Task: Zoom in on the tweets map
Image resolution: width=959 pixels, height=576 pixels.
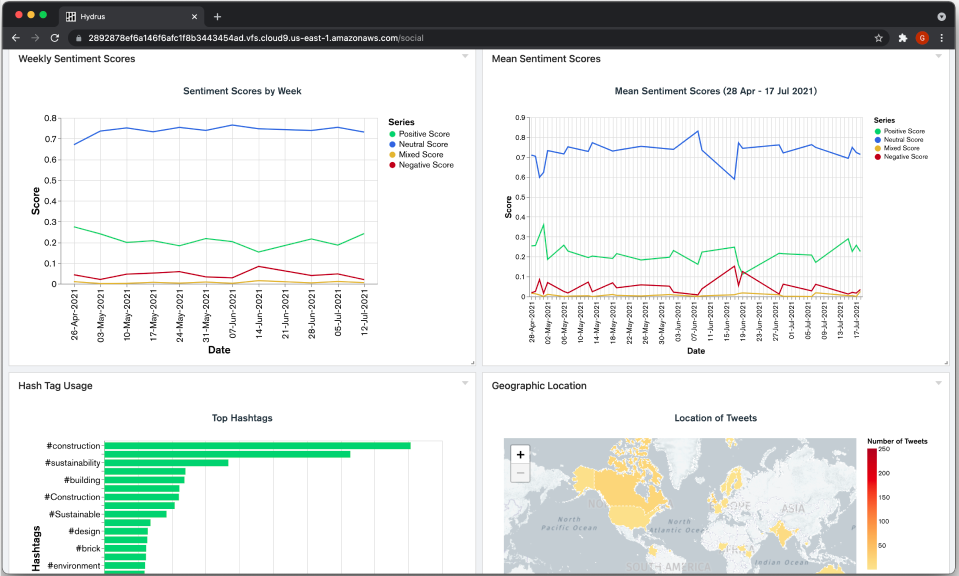Action: (x=520, y=454)
